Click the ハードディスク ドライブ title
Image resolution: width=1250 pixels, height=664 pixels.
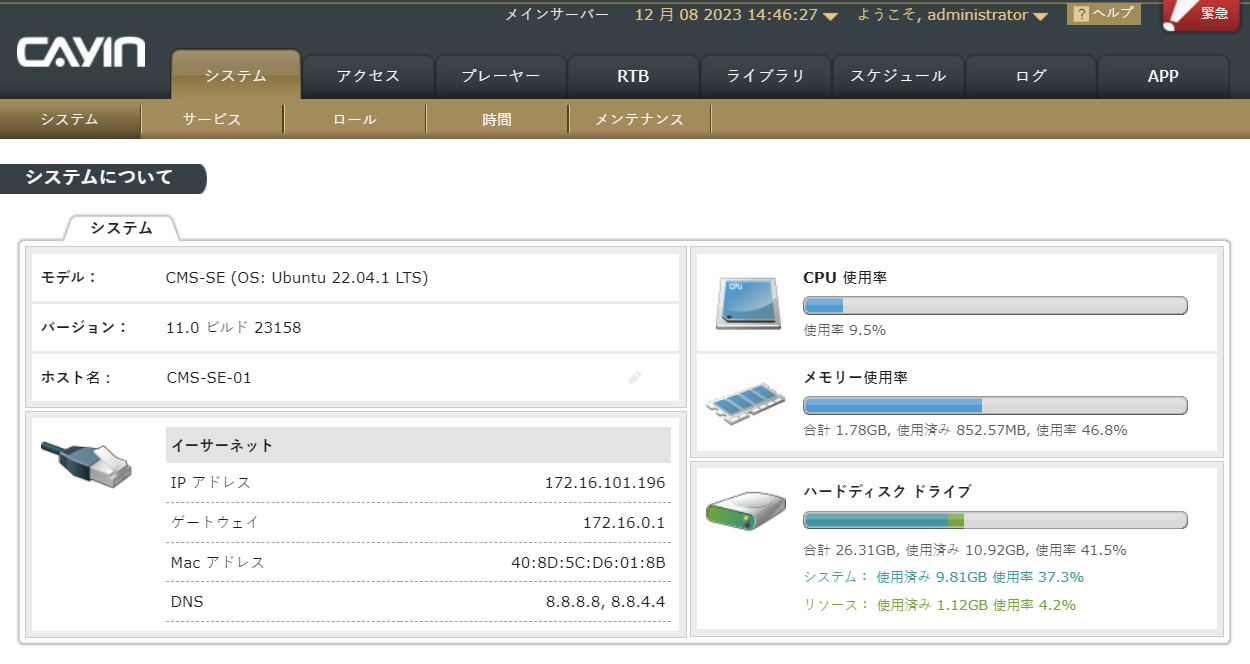(x=887, y=491)
